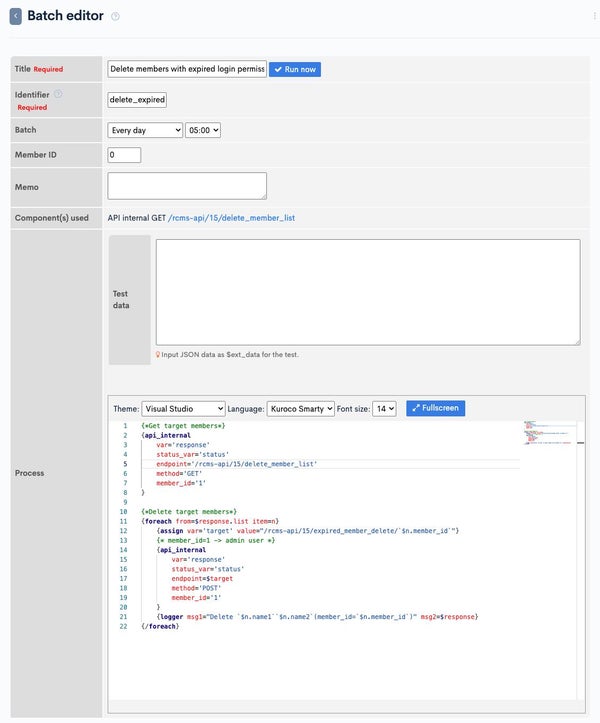Click the help icon beside Identifier
Screen dimensions: 600x723
(58, 94)
